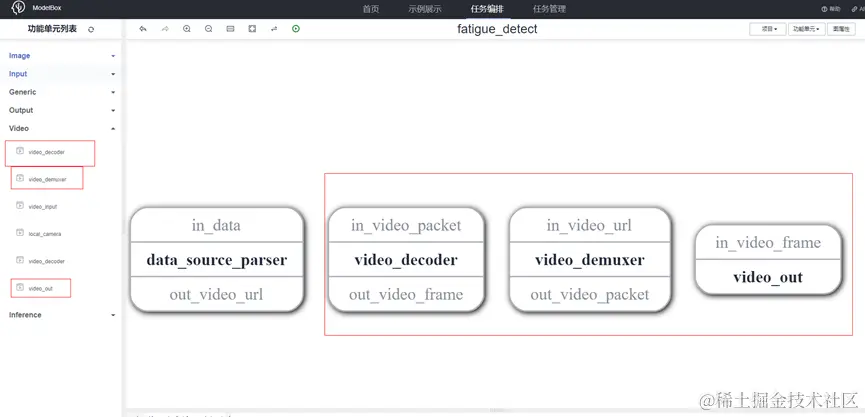865x417 pixels.
Task: Select video_input in the unit list
Action: tap(43, 207)
